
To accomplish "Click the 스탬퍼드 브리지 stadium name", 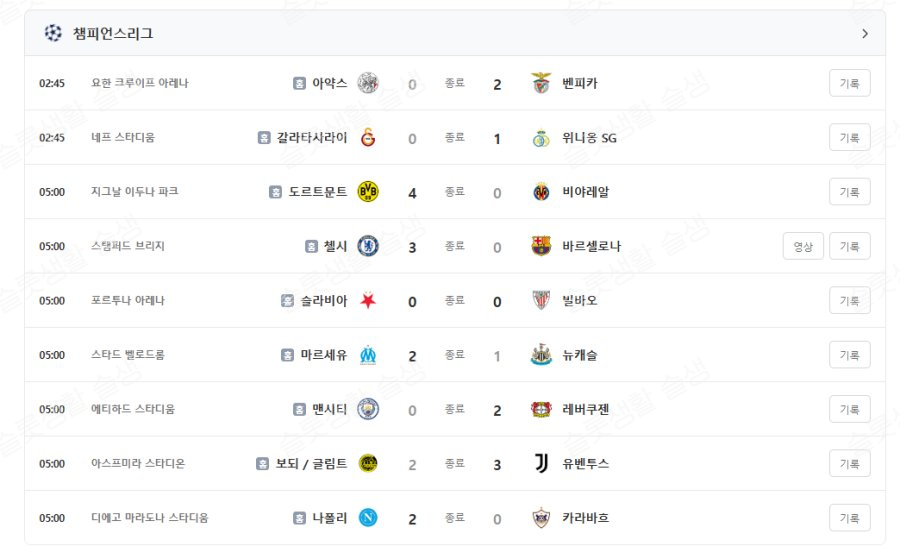I will [x=127, y=246].
